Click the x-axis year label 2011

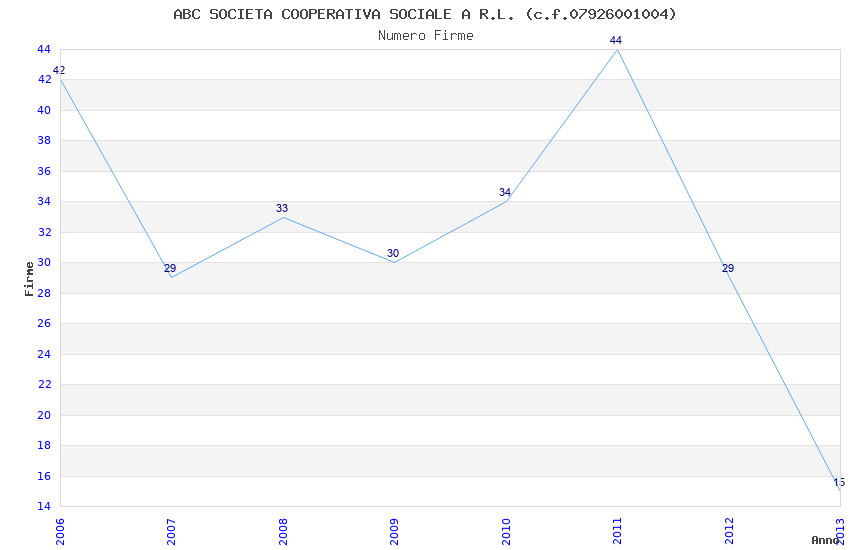click(617, 531)
